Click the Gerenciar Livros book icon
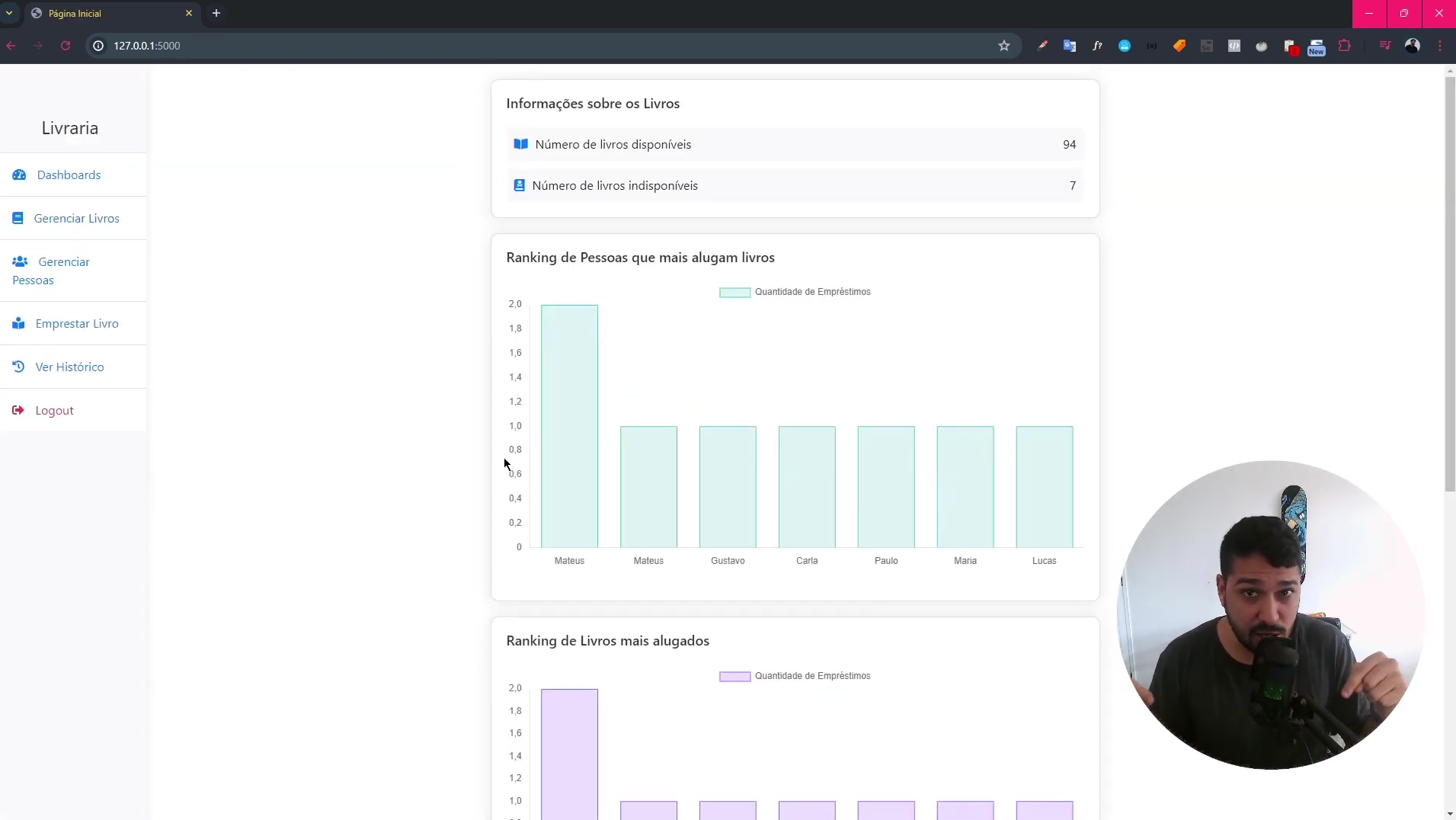1456x820 pixels. (x=18, y=219)
